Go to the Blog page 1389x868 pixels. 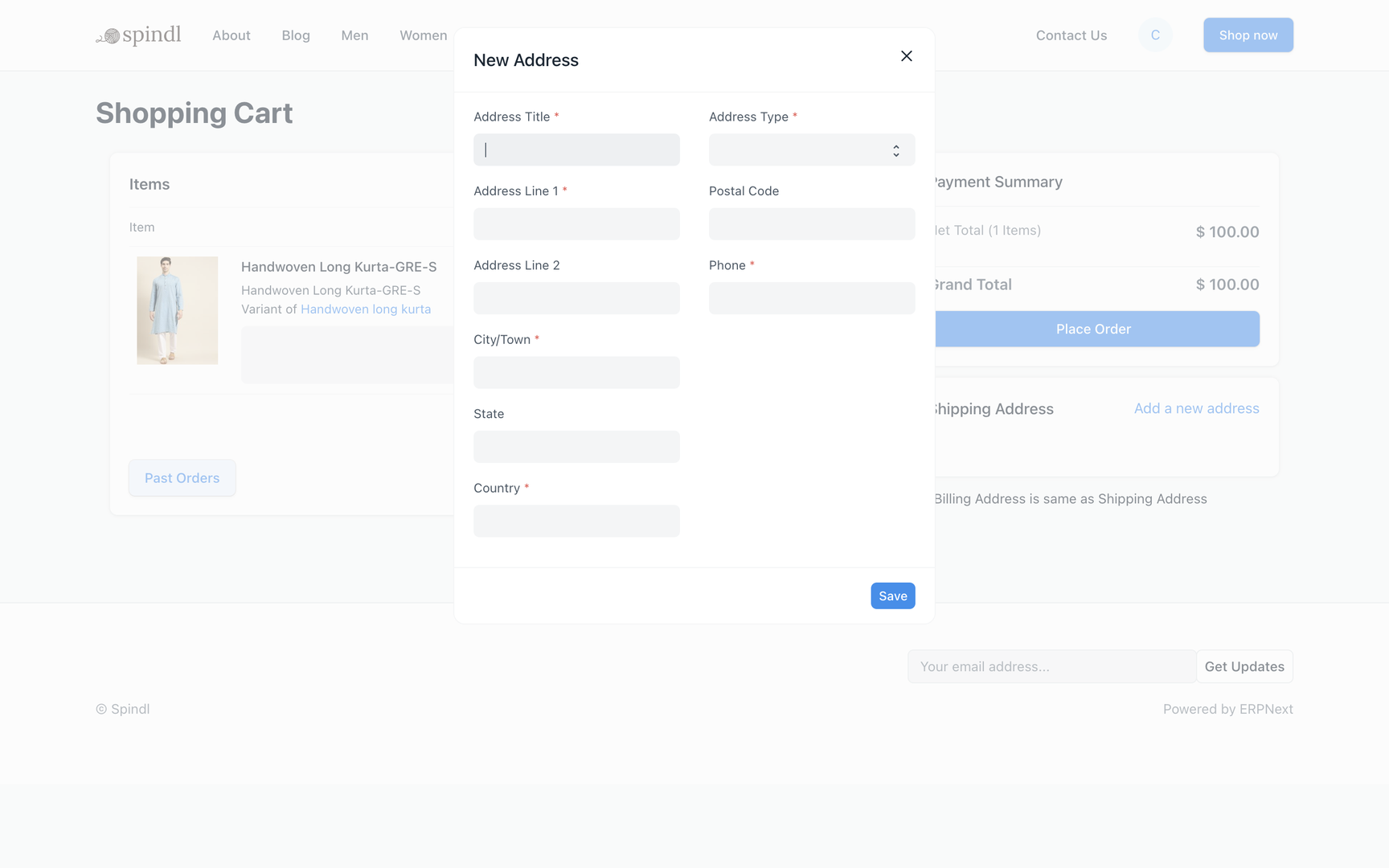point(296,35)
